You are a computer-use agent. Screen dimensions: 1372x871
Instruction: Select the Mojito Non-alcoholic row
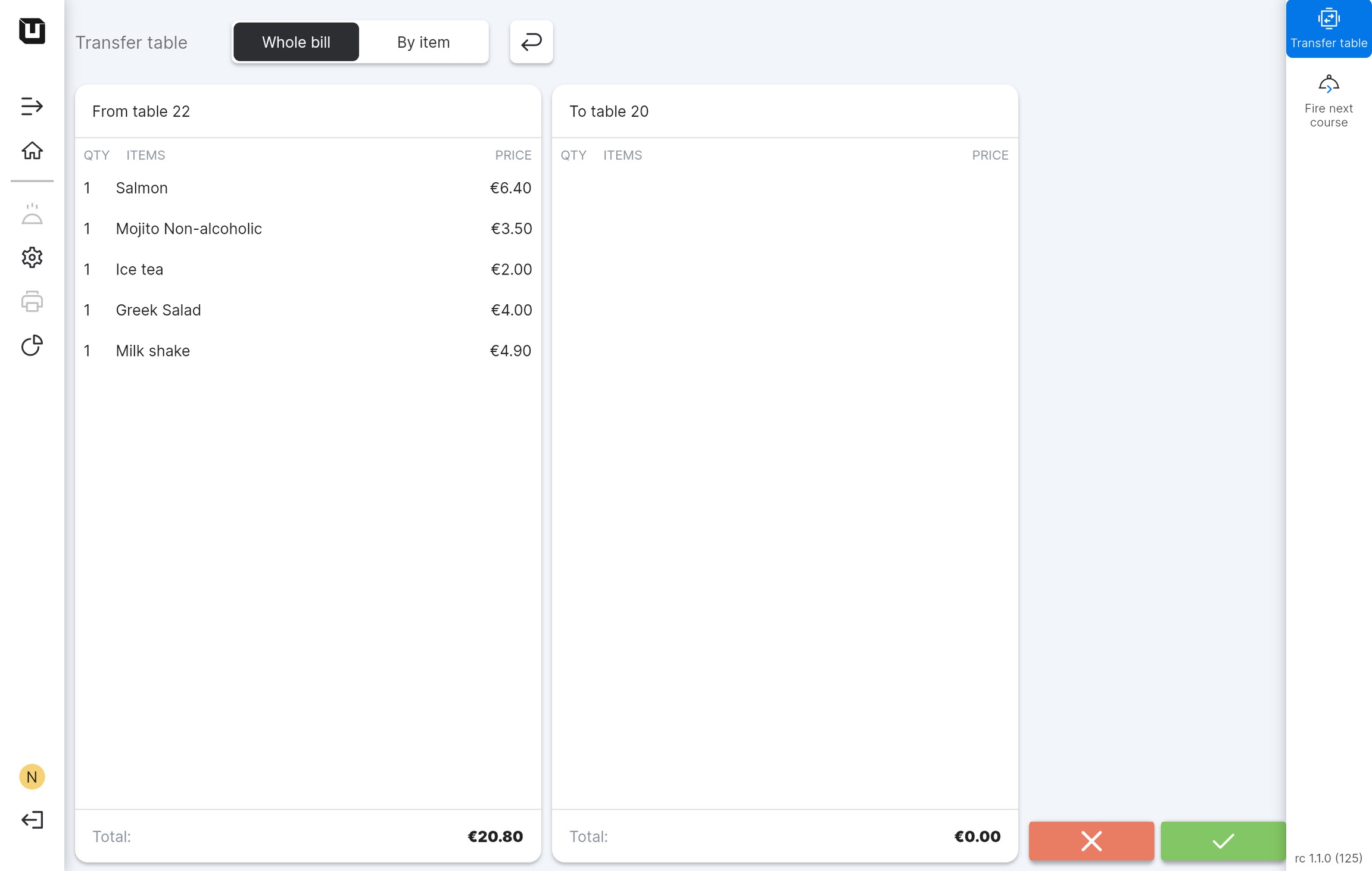click(x=308, y=229)
